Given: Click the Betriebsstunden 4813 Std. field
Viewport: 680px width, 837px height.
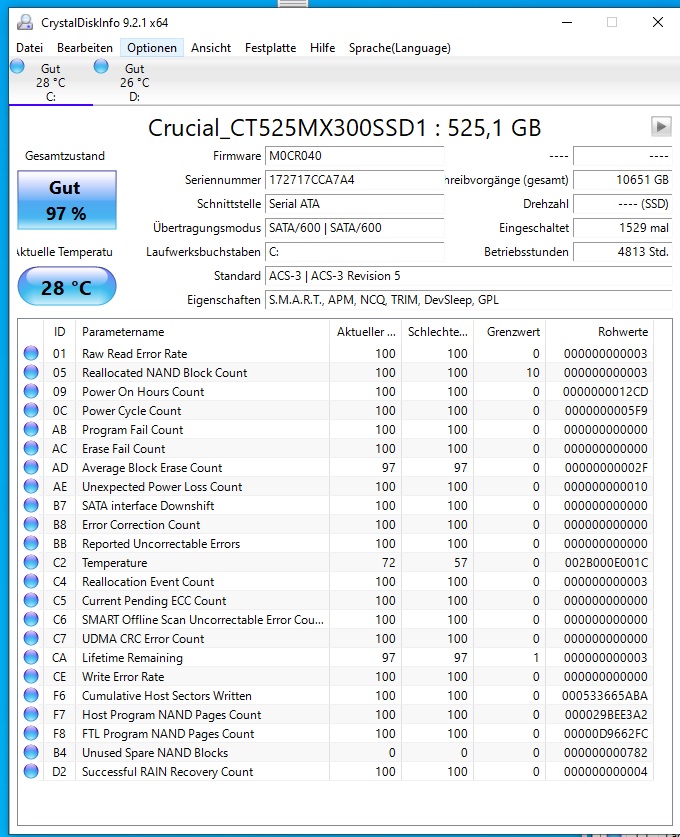Looking at the screenshot, I should 622,252.
